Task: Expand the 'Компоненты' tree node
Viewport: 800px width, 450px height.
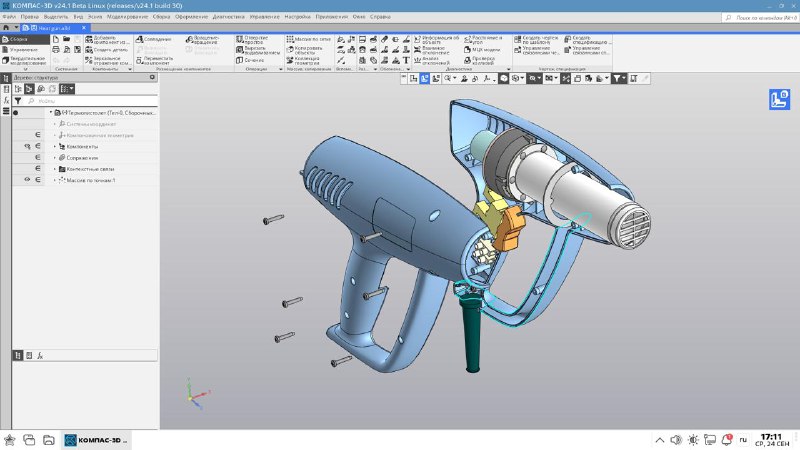Action: point(53,146)
